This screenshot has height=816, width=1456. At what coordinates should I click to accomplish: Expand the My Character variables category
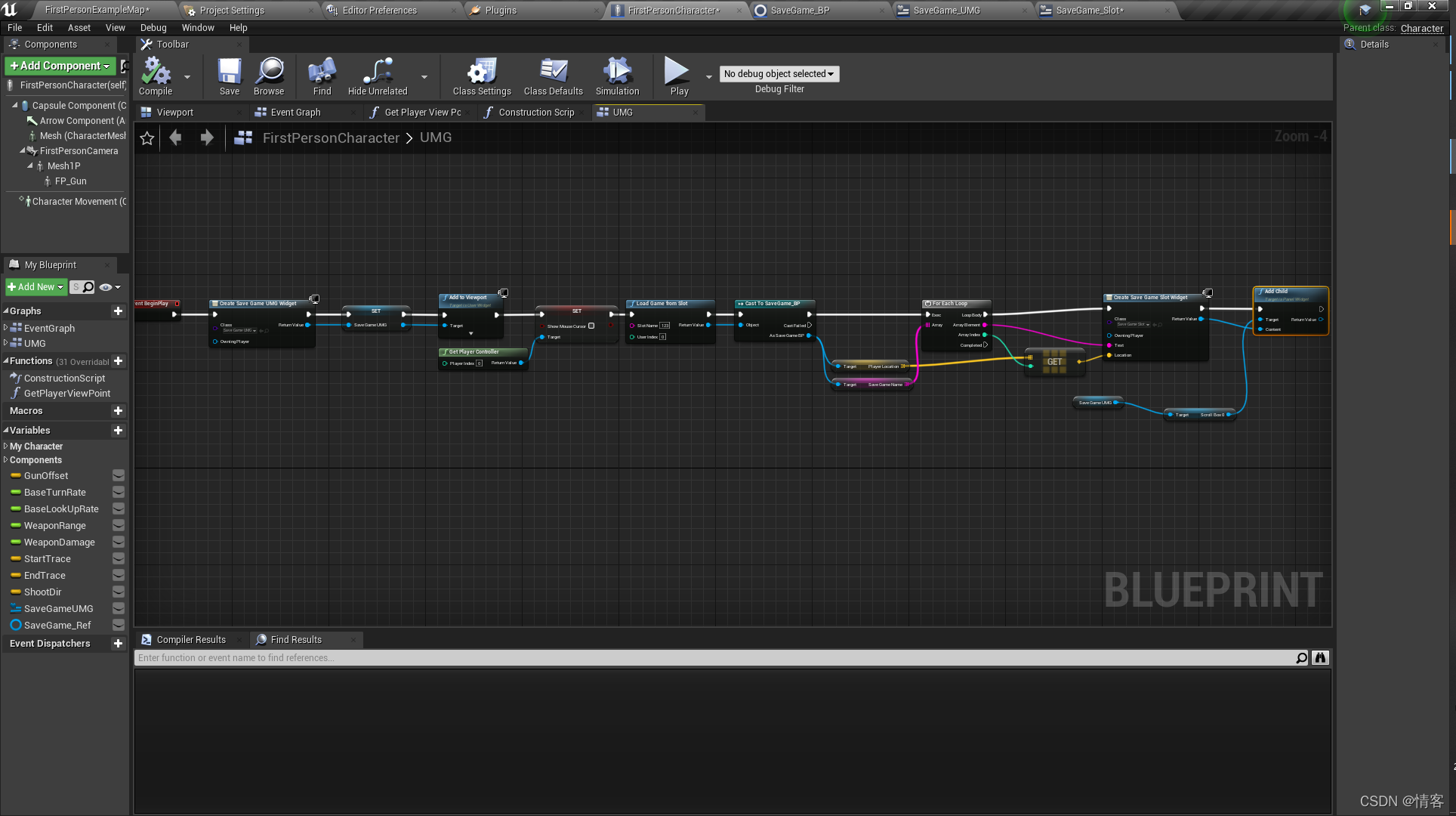pos(6,447)
